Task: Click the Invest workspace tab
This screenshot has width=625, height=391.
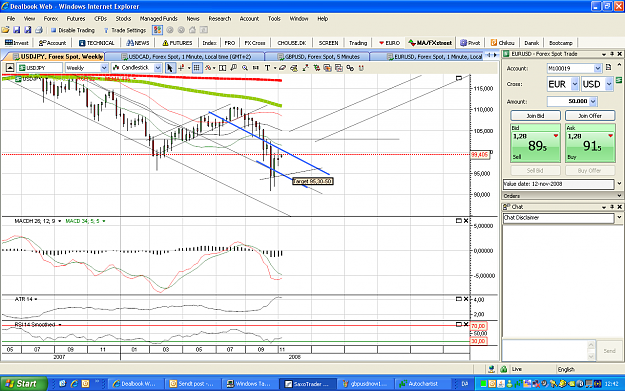Action: [16, 43]
